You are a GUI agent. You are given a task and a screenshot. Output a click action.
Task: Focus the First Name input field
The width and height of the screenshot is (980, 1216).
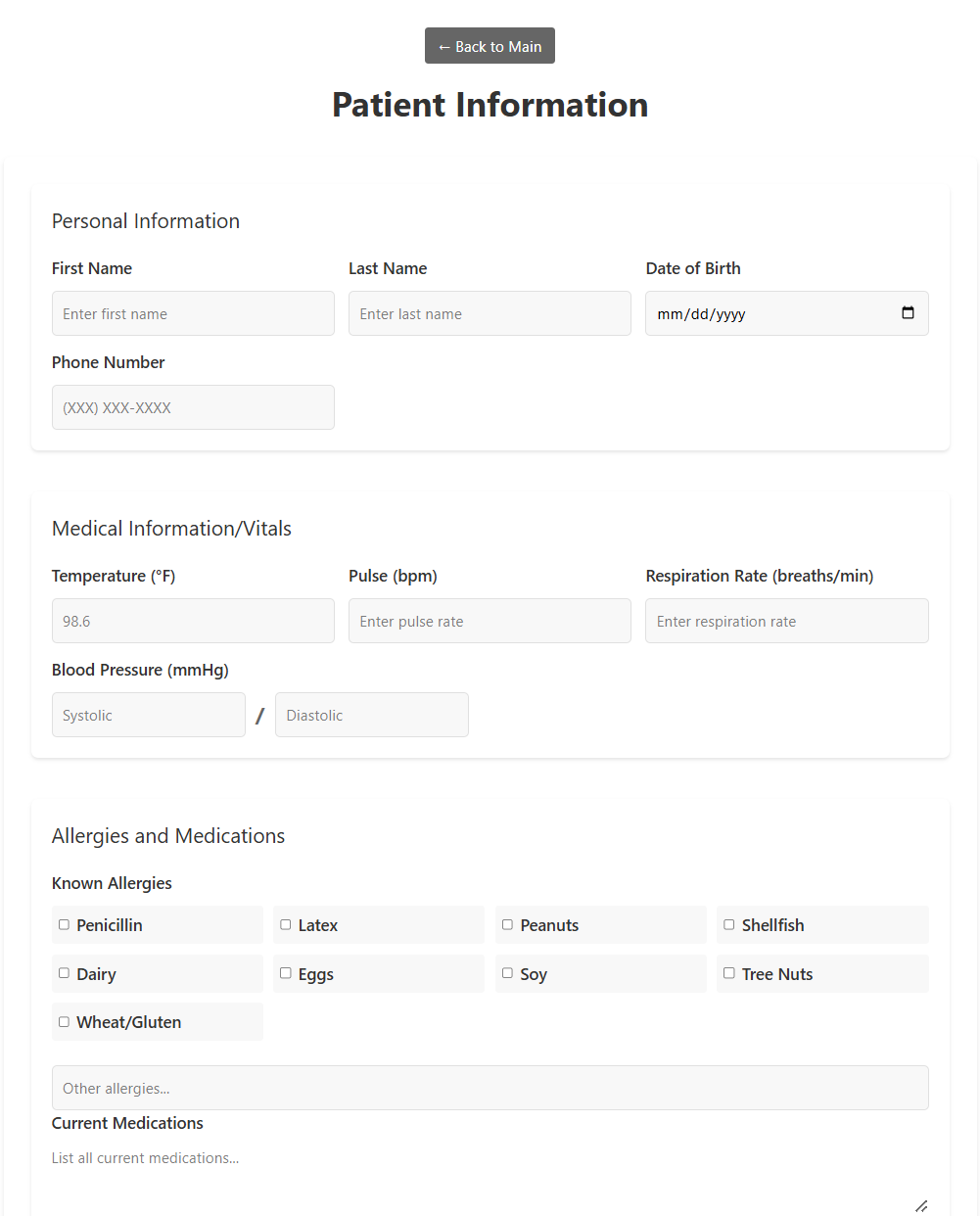(193, 313)
